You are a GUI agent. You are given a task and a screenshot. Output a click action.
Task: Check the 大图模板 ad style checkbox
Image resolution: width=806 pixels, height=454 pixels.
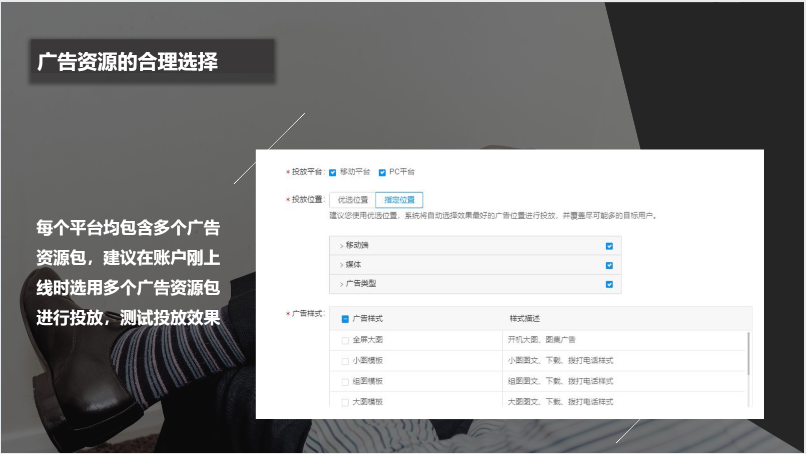coord(345,402)
